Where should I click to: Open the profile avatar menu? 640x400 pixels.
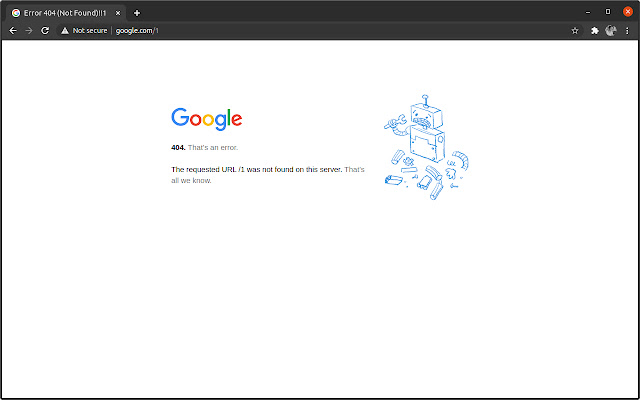pyautogui.click(x=611, y=30)
